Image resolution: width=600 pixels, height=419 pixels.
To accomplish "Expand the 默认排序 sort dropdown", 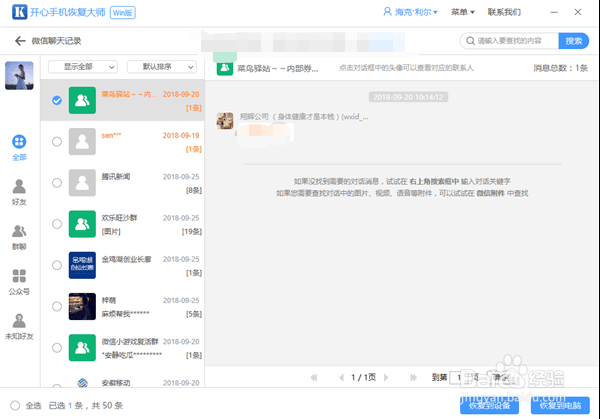I will click(x=162, y=67).
